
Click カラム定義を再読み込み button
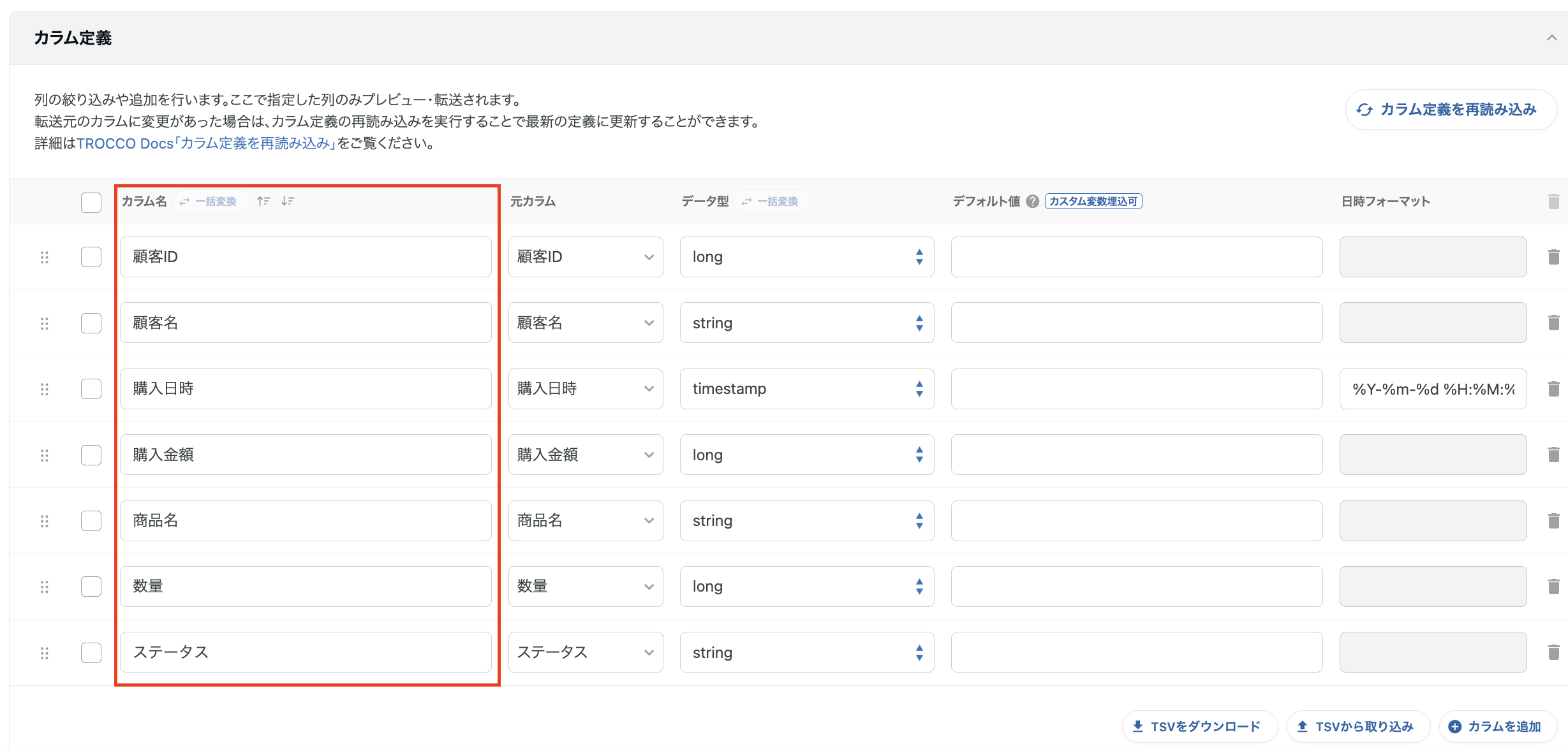click(1451, 110)
